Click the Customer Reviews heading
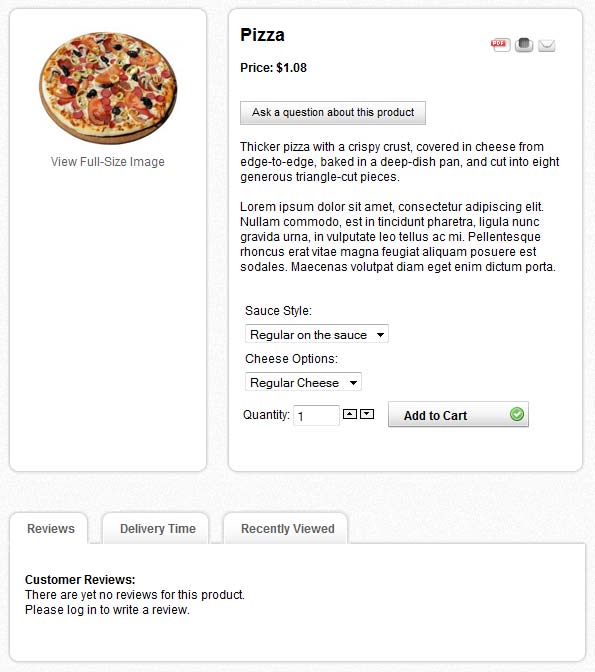 pos(80,579)
